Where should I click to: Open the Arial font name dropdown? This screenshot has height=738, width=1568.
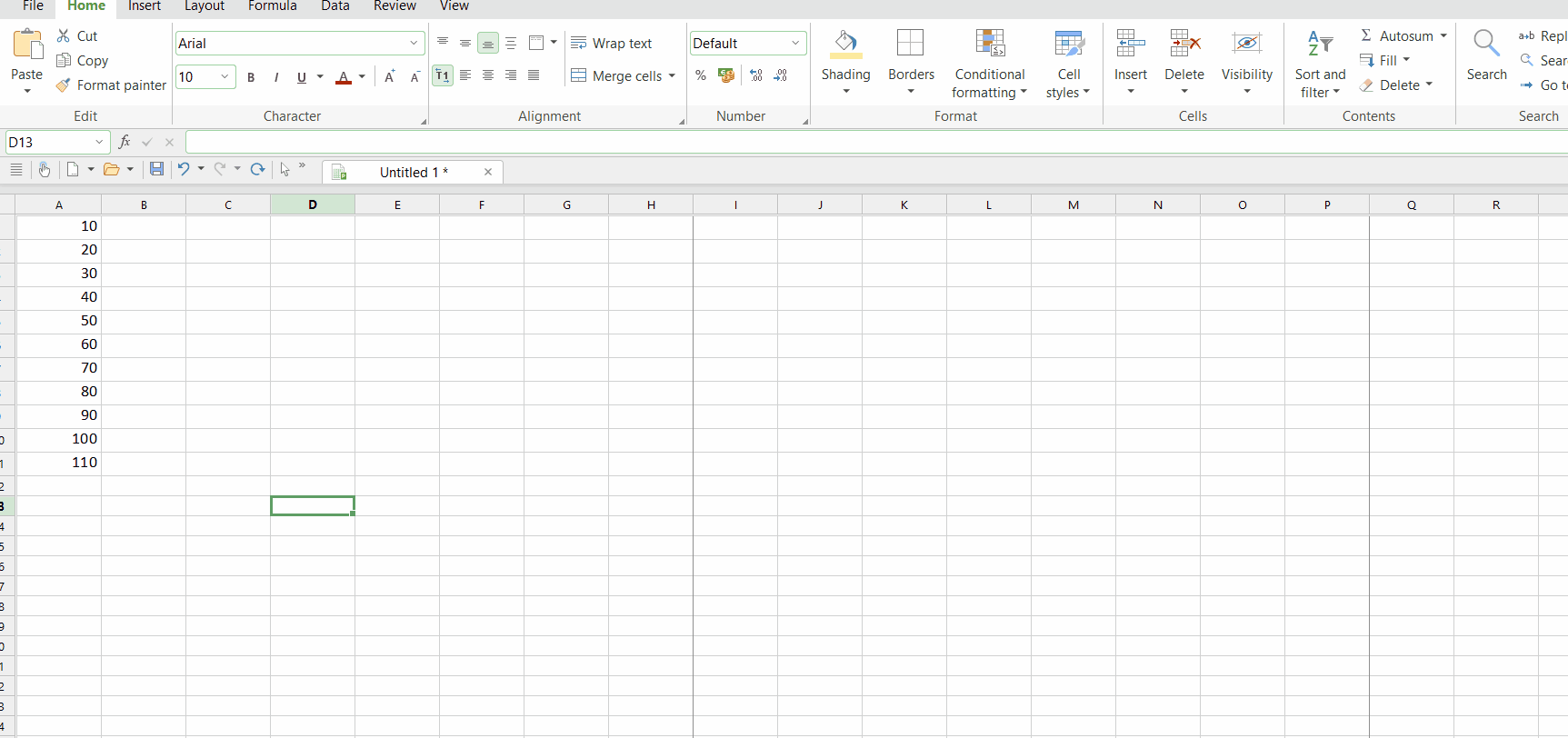tap(414, 43)
